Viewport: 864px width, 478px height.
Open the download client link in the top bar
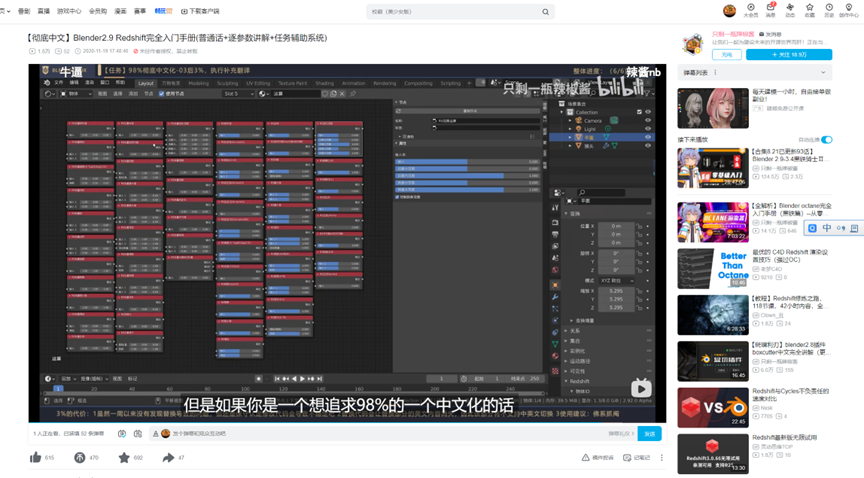[x=200, y=11]
